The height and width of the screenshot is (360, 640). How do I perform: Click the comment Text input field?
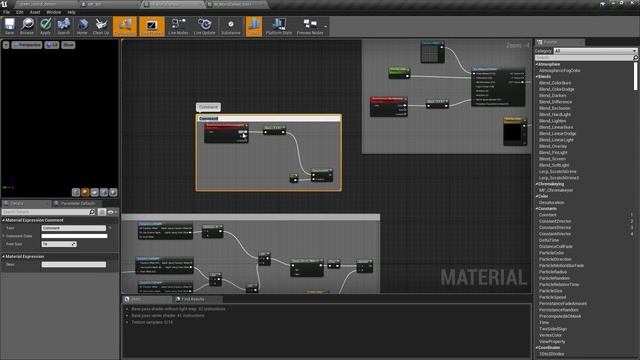click(73, 228)
